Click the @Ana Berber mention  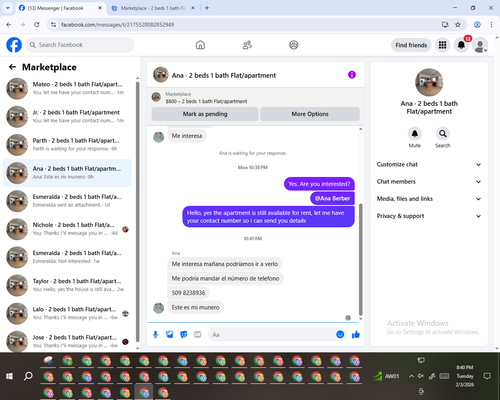click(332, 198)
